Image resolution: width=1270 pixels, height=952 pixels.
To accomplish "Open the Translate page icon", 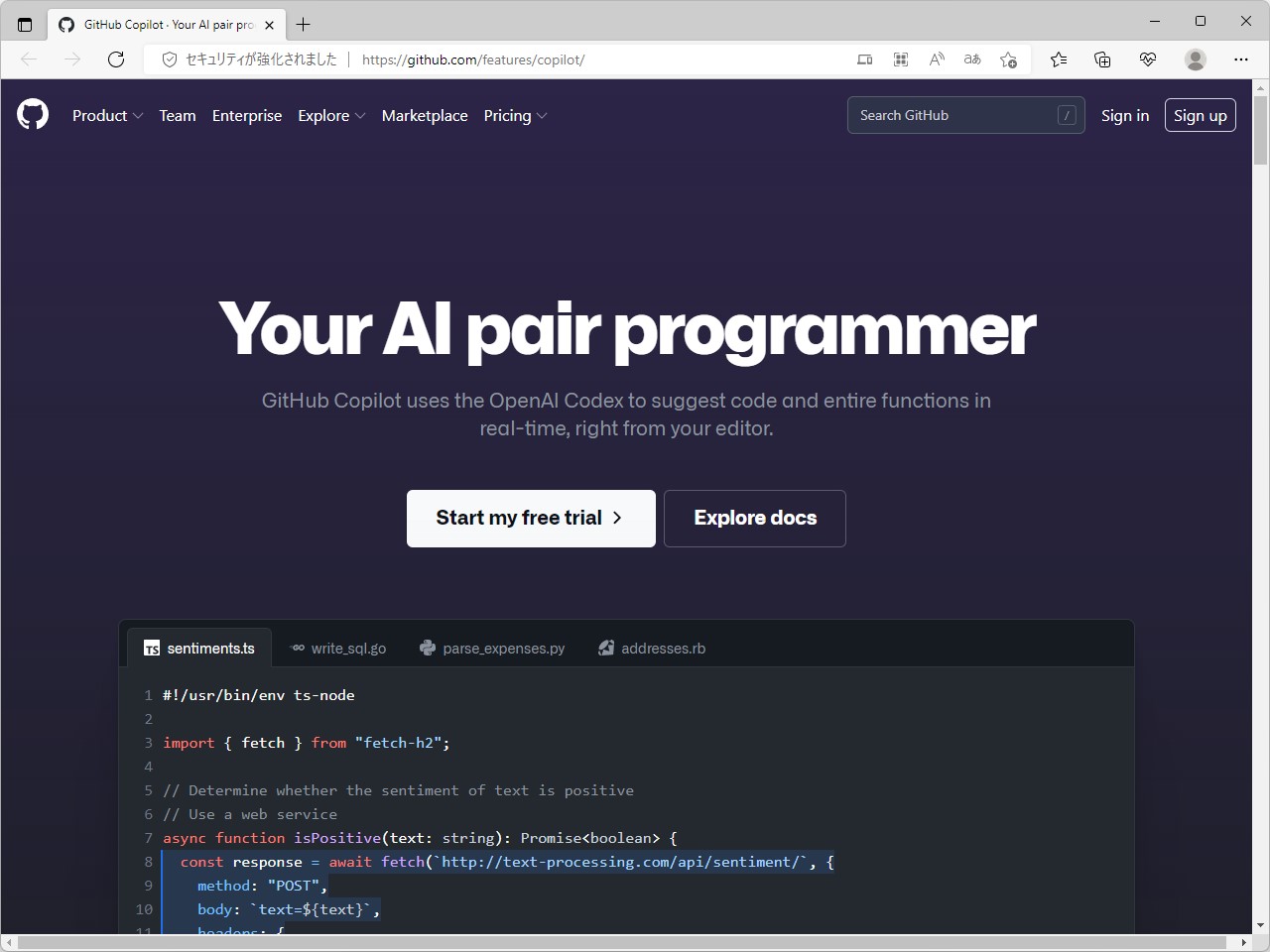I will (971, 59).
